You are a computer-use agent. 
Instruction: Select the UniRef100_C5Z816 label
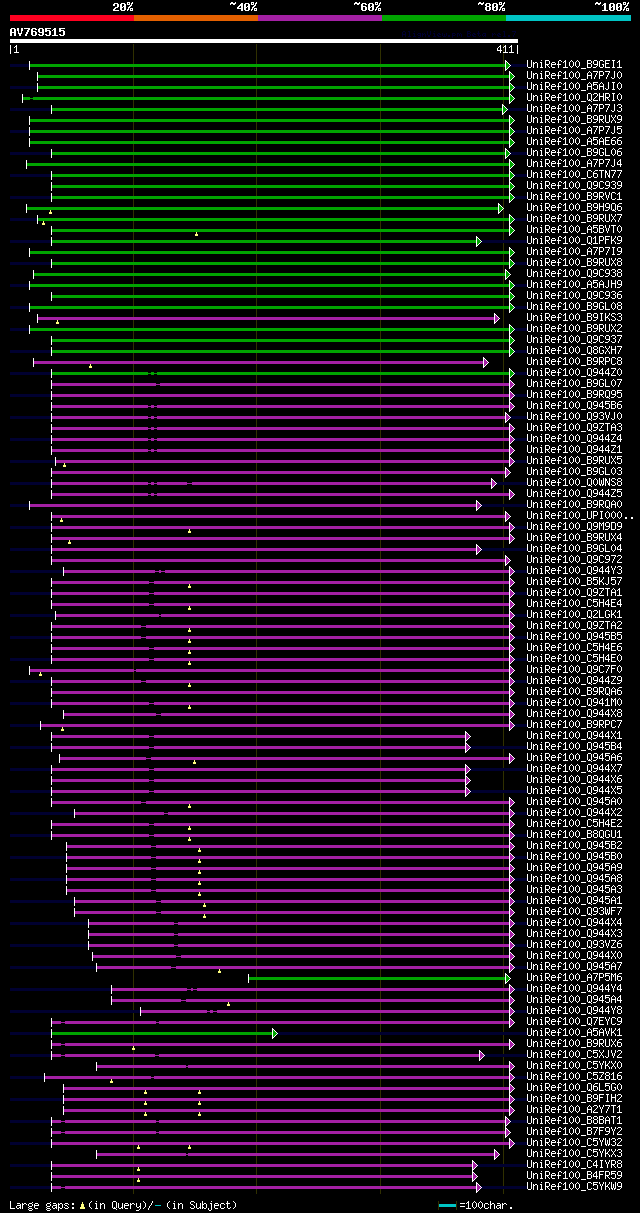point(574,1077)
